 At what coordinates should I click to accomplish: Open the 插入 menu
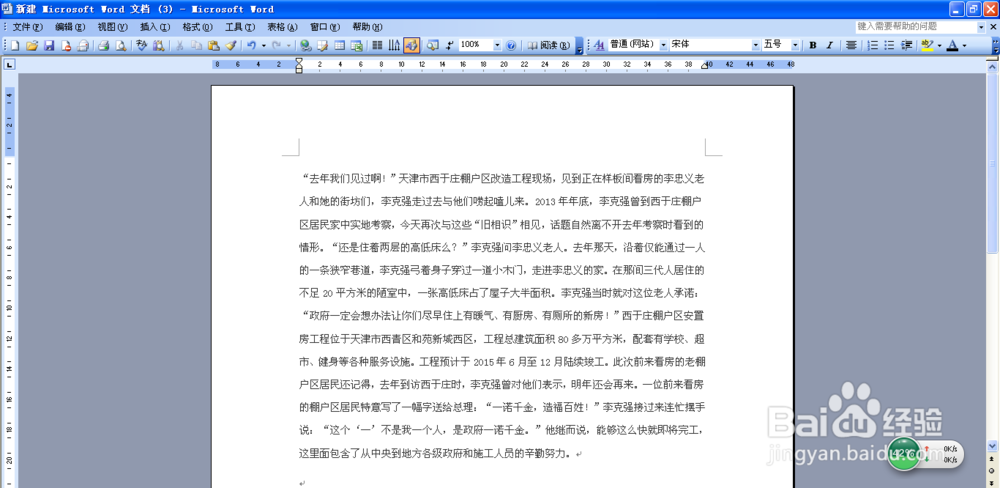(x=155, y=27)
